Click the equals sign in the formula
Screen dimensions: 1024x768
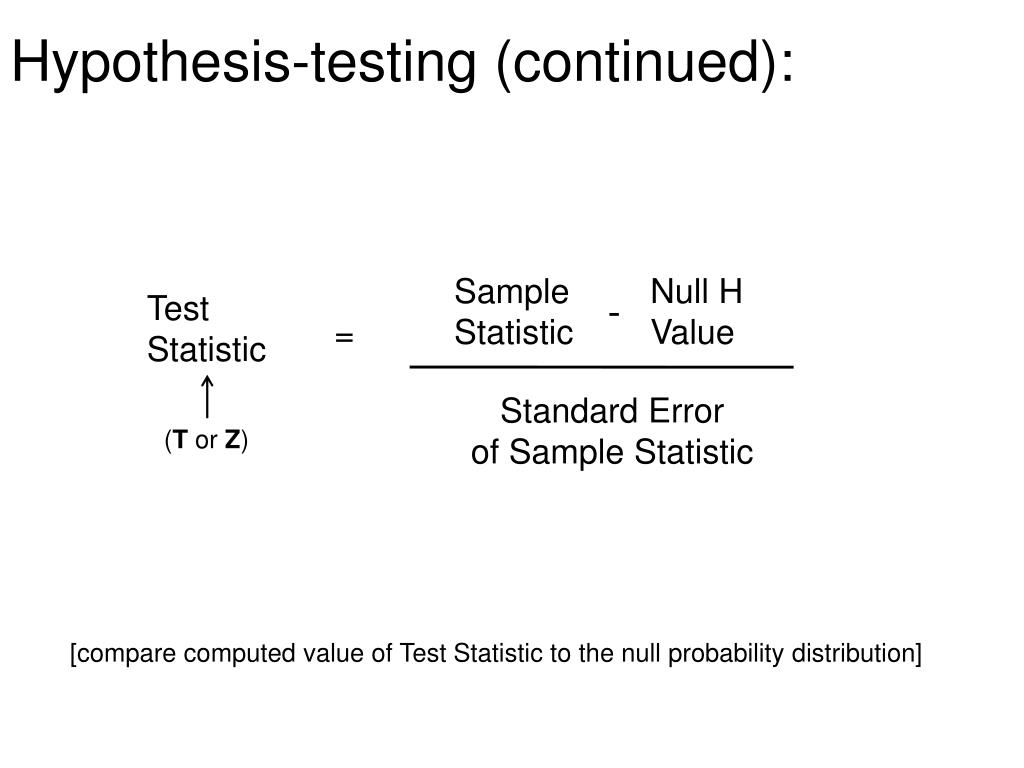344,338
